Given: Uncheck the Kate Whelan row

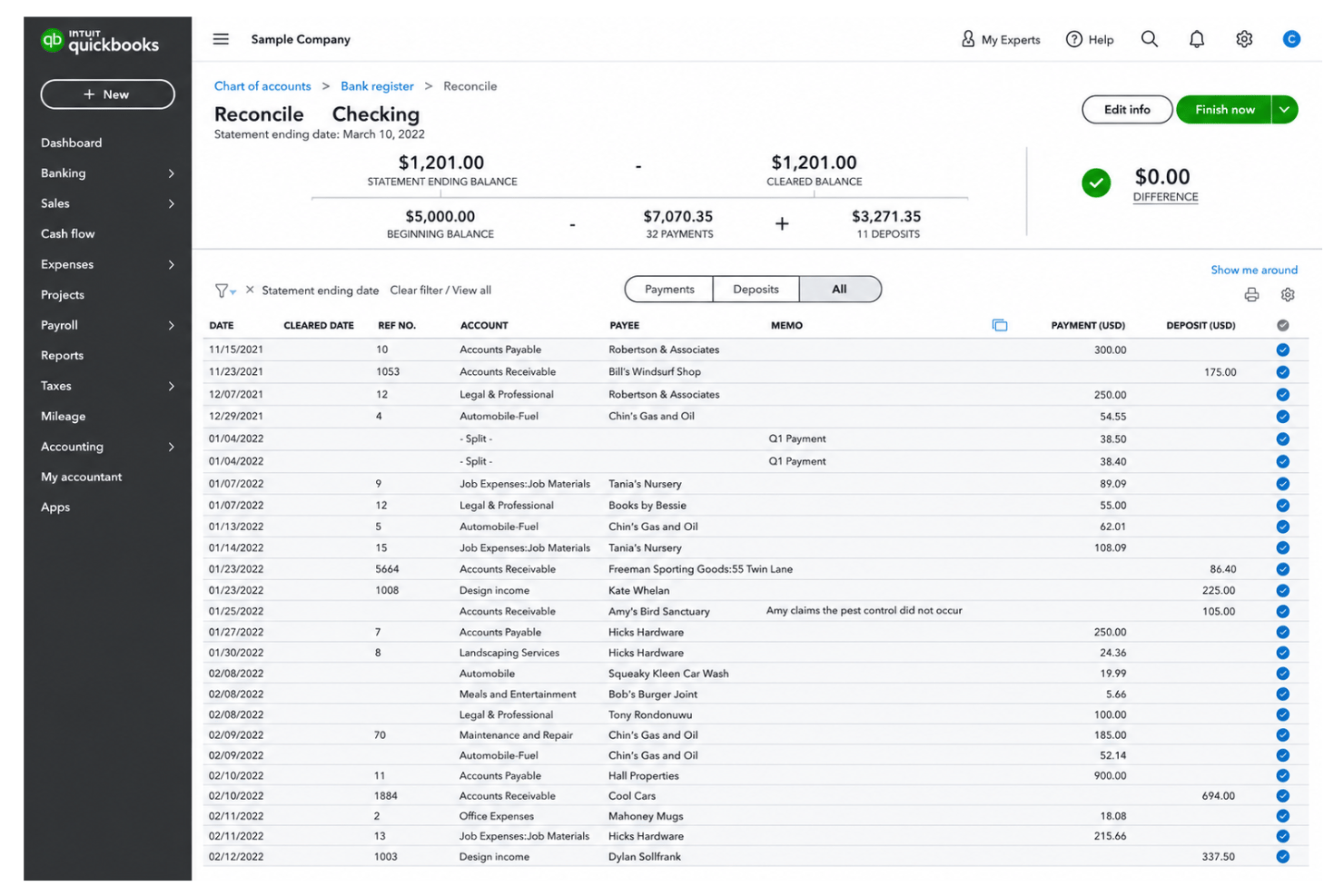Looking at the screenshot, I should point(1282,590).
